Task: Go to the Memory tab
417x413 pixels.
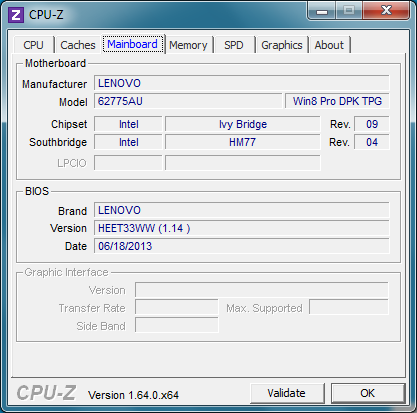Action: (188, 45)
